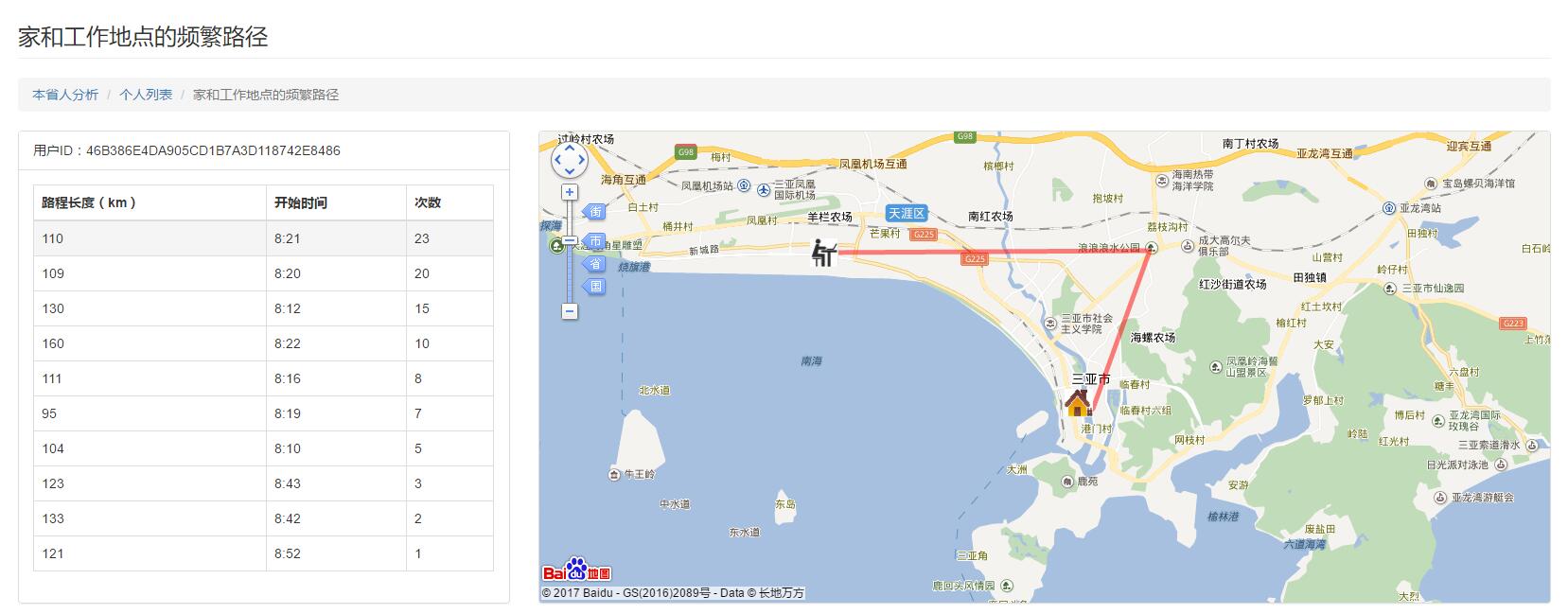Click the map zoom slider handle

[569, 240]
